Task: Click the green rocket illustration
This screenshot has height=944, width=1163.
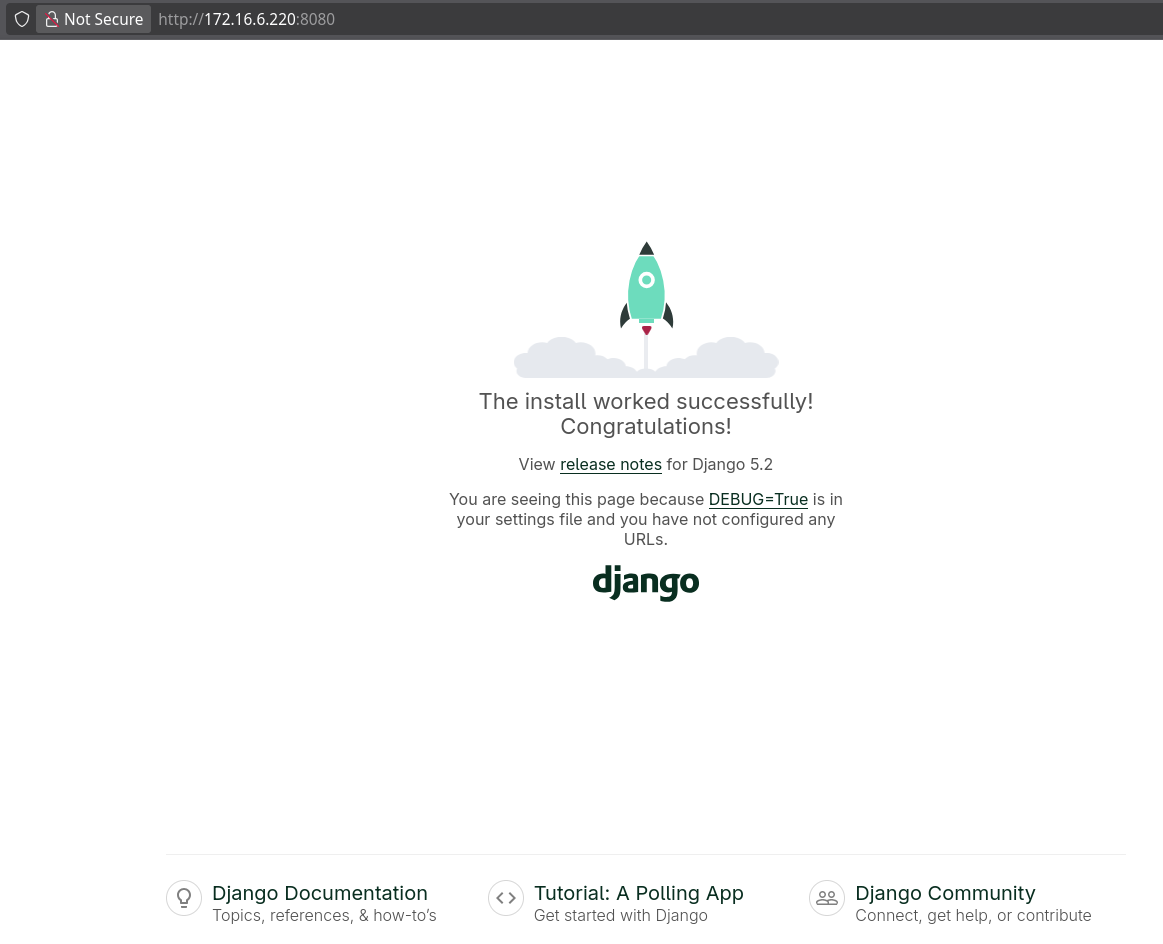Action: [x=646, y=290]
